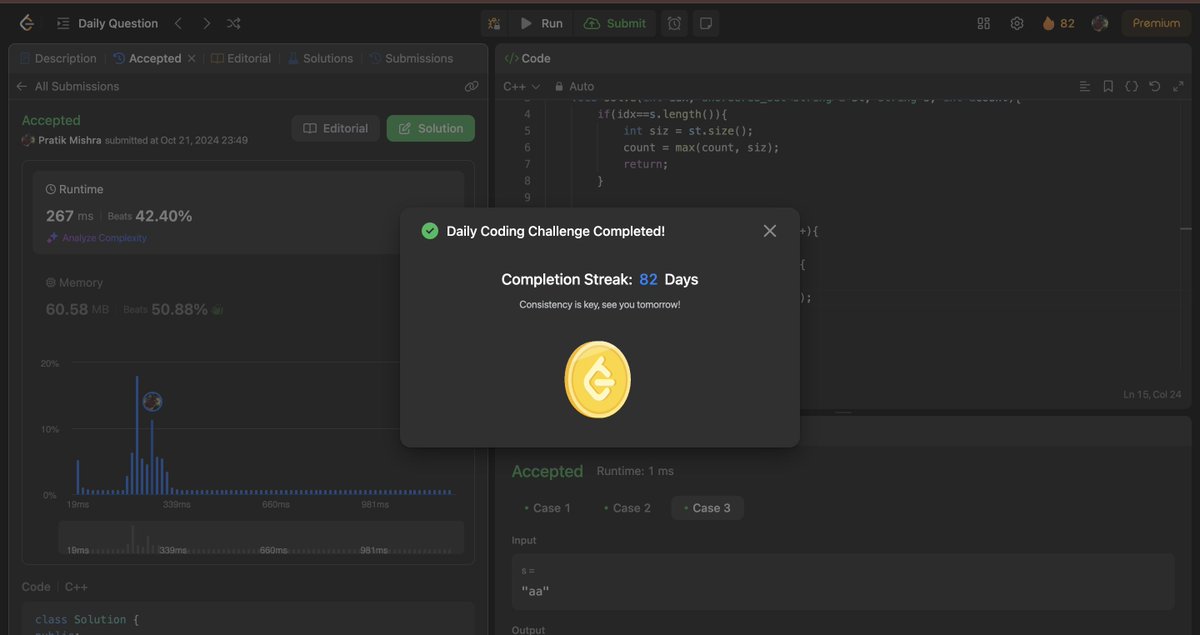Close the Accepted tab
This screenshot has width=1200, height=635.
coord(192,58)
